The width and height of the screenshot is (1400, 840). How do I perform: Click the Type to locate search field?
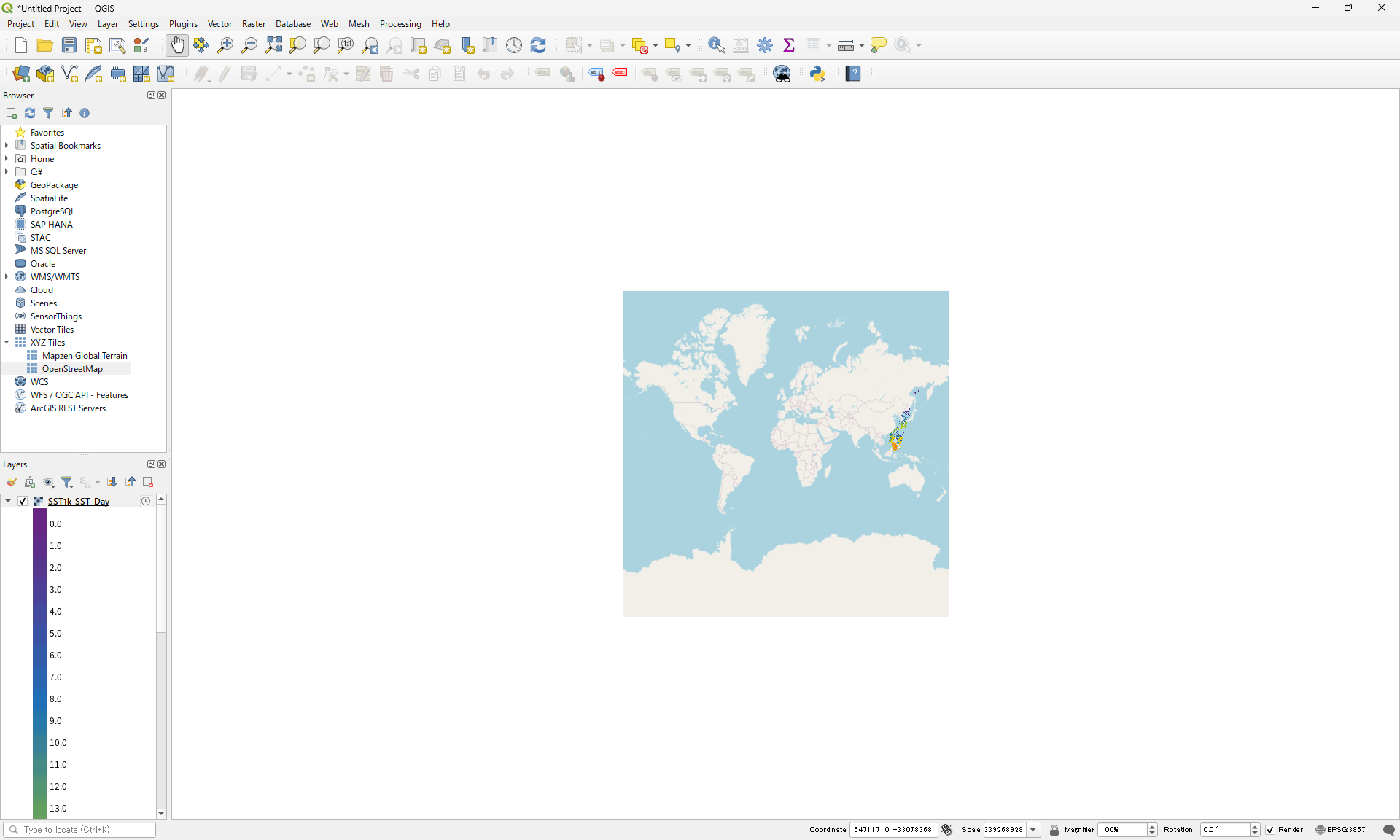(80, 830)
